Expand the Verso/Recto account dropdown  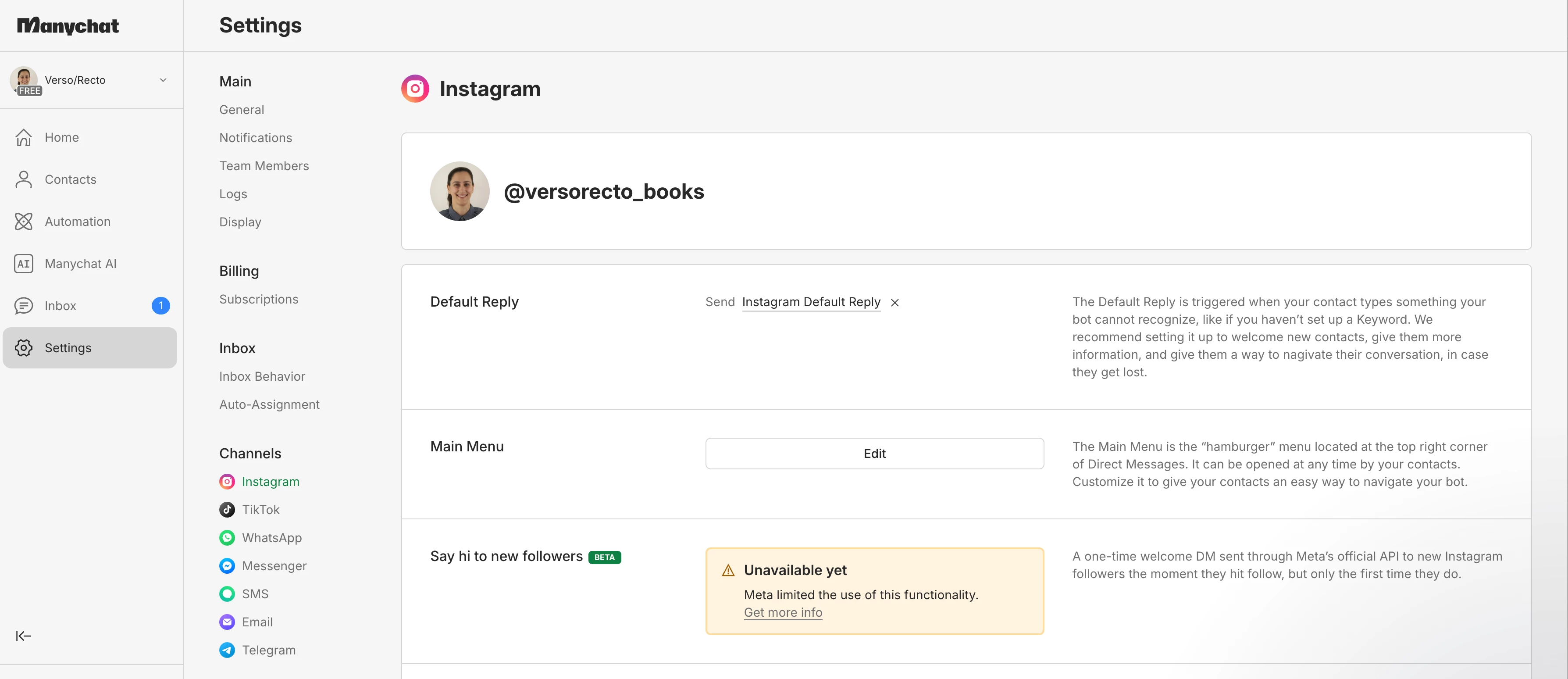pyautogui.click(x=163, y=80)
